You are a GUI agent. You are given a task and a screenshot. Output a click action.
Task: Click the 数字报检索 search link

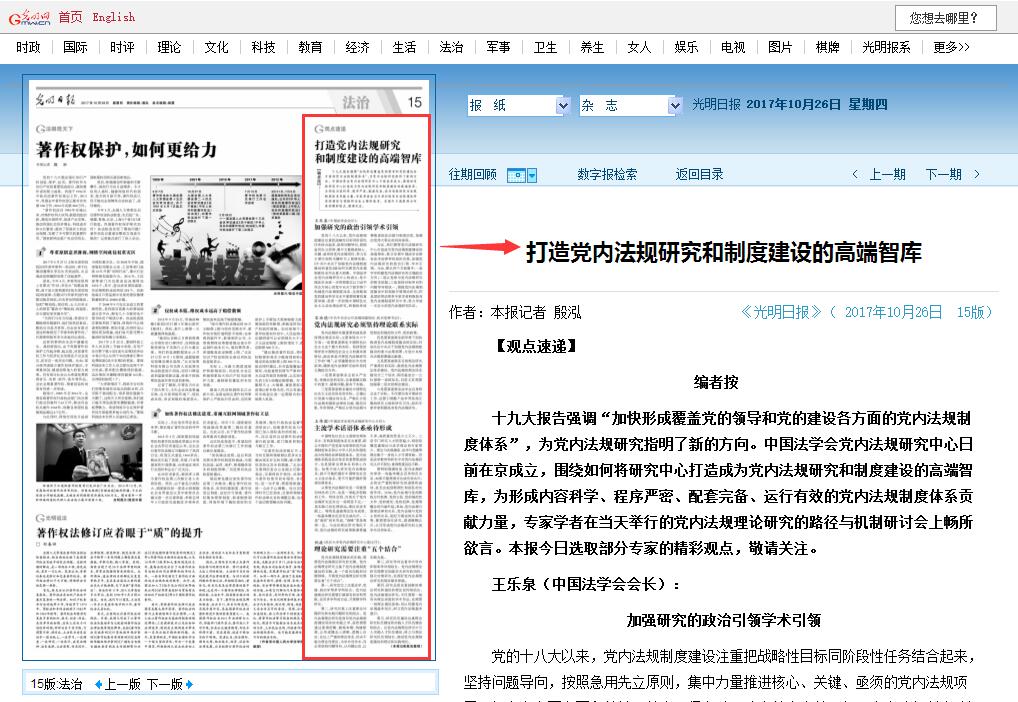pos(607,175)
